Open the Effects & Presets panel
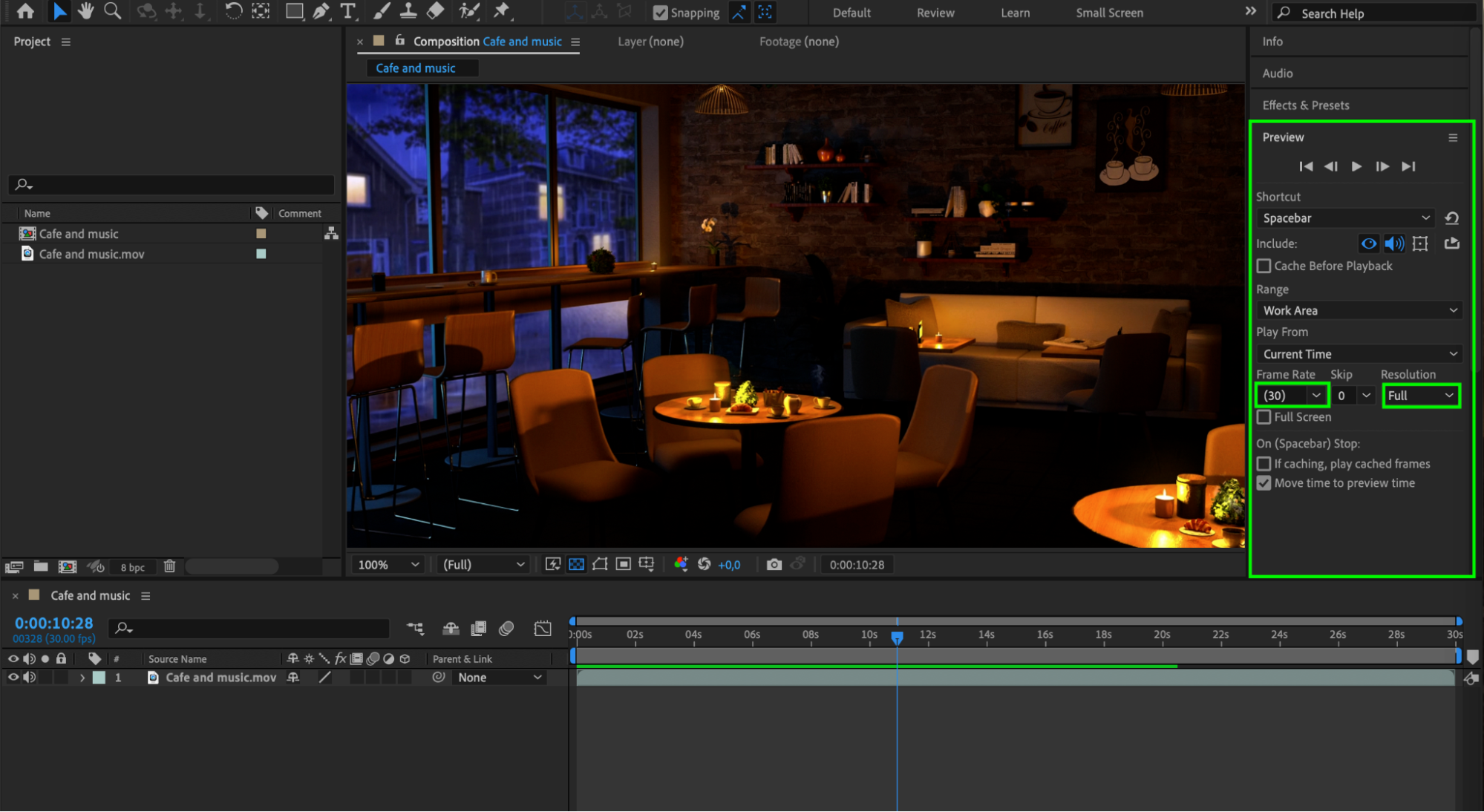The height and width of the screenshot is (812, 1484). (x=1305, y=105)
